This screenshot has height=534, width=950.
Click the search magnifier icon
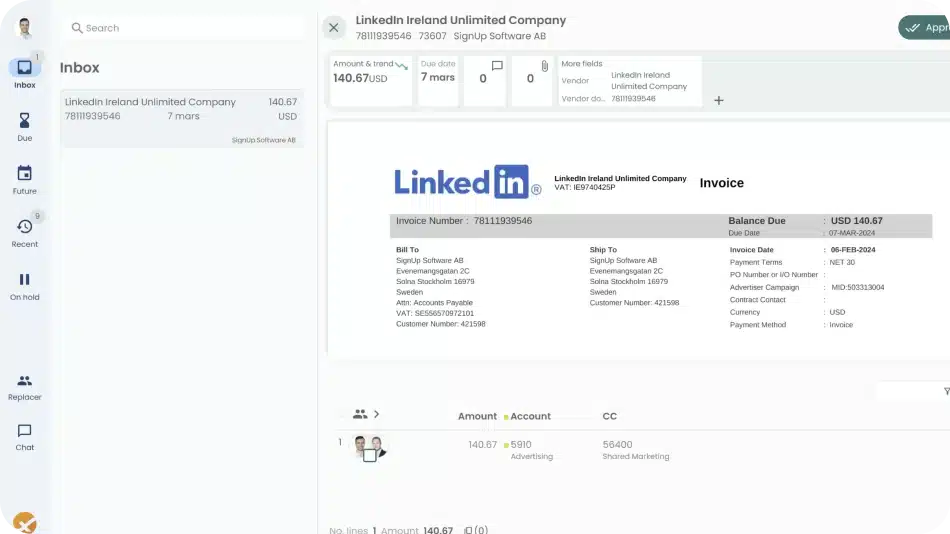coord(77,28)
